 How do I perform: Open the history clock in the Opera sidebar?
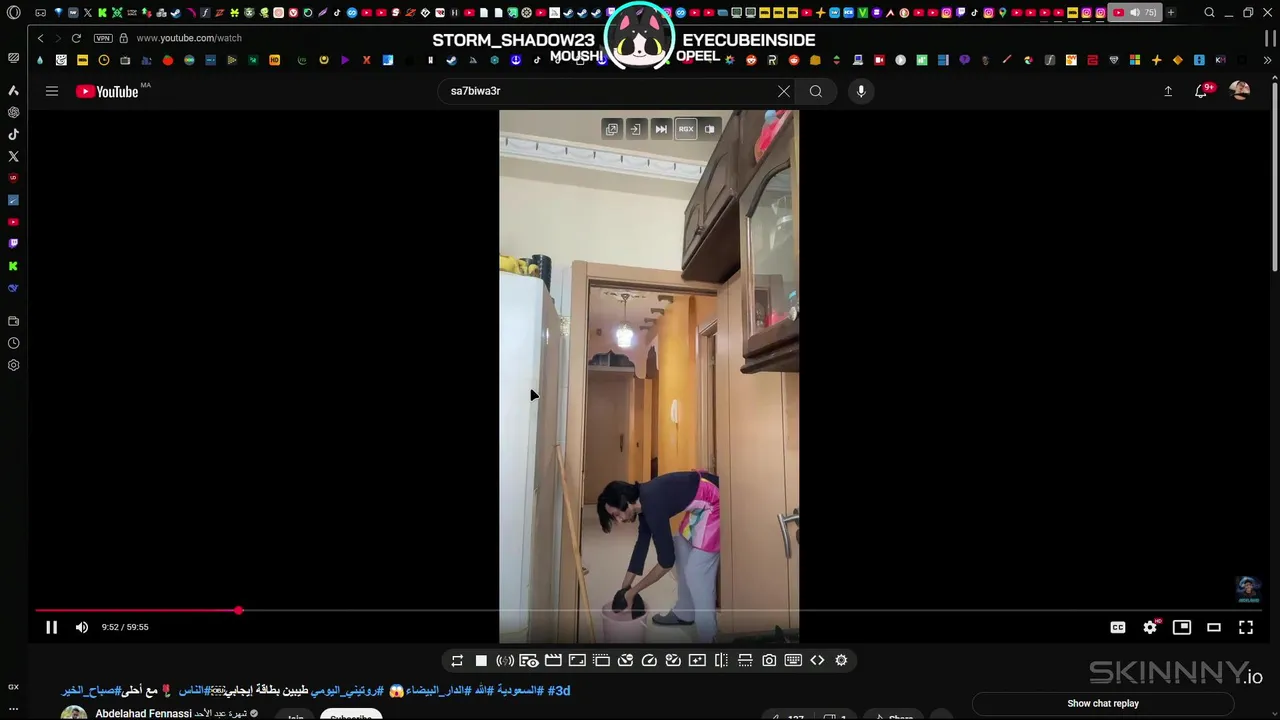click(13, 343)
